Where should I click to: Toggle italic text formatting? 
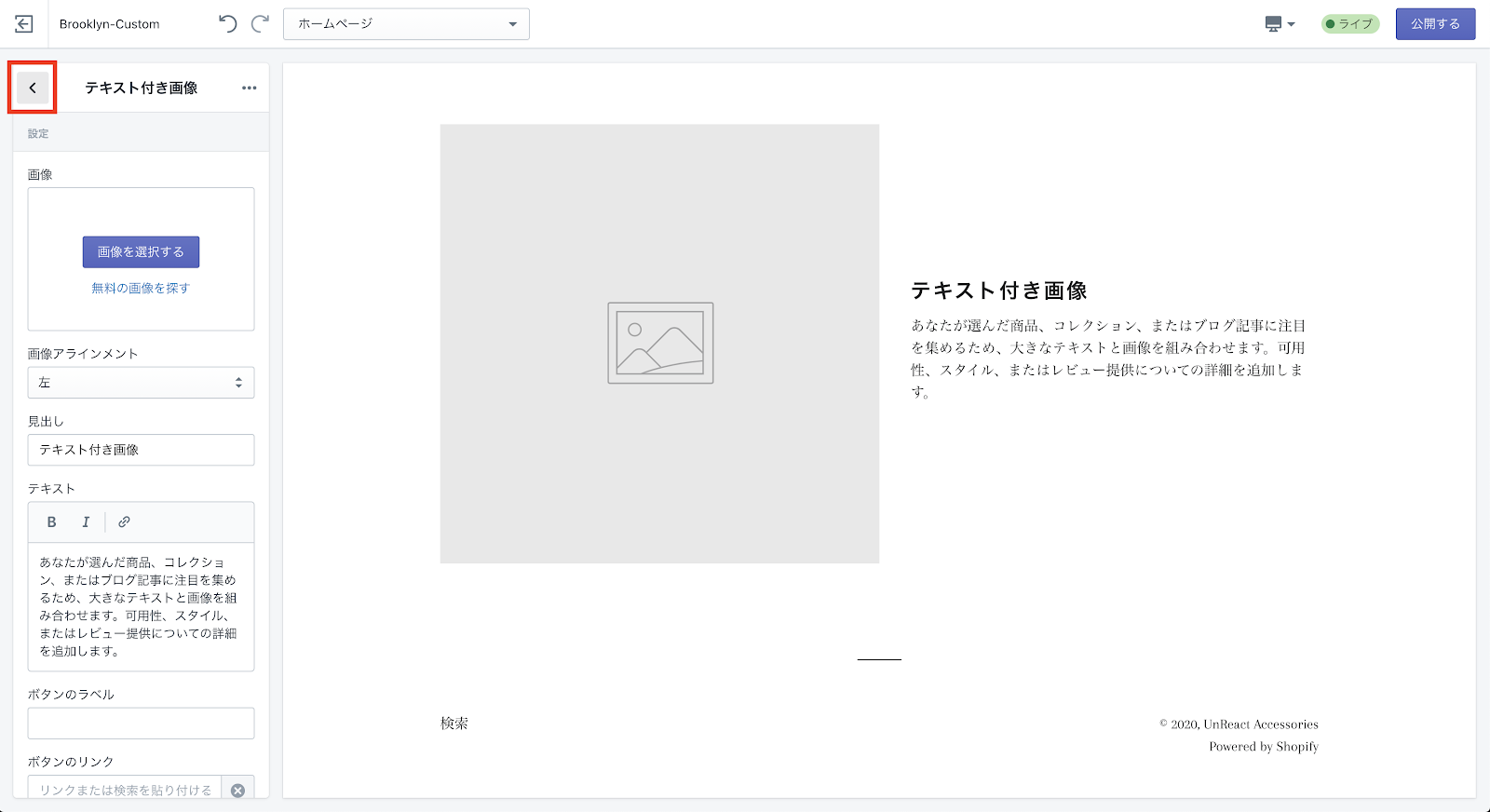(86, 522)
